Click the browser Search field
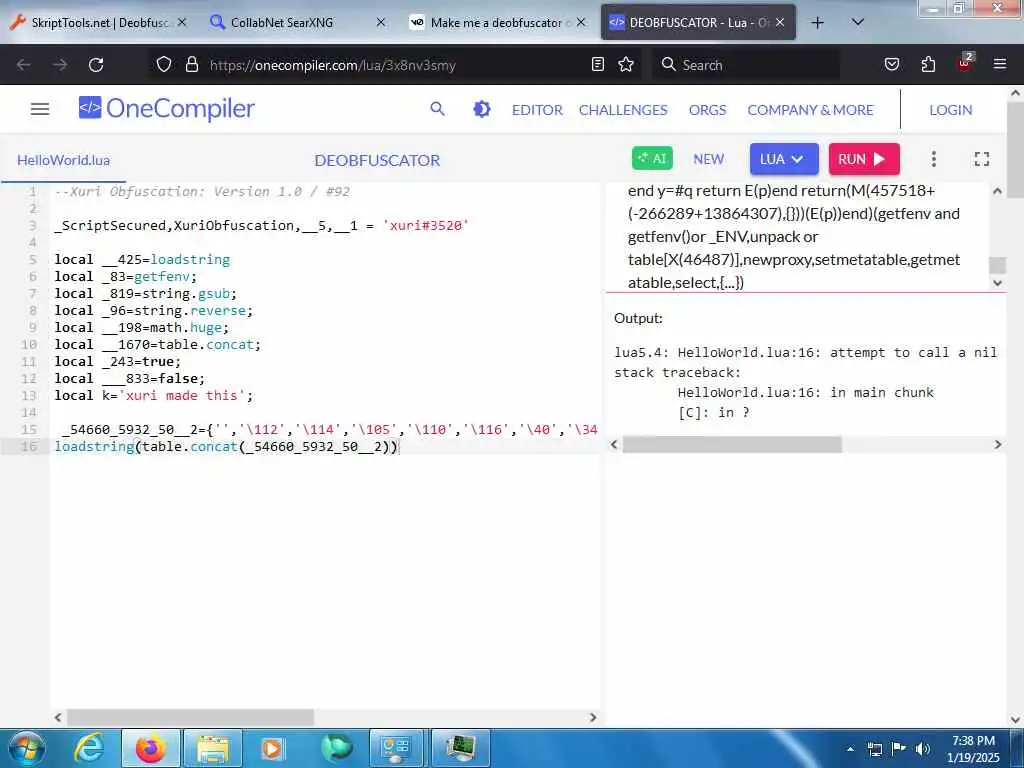Image resolution: width=1024 pixels, height=768 pixels. click(746, 65)
